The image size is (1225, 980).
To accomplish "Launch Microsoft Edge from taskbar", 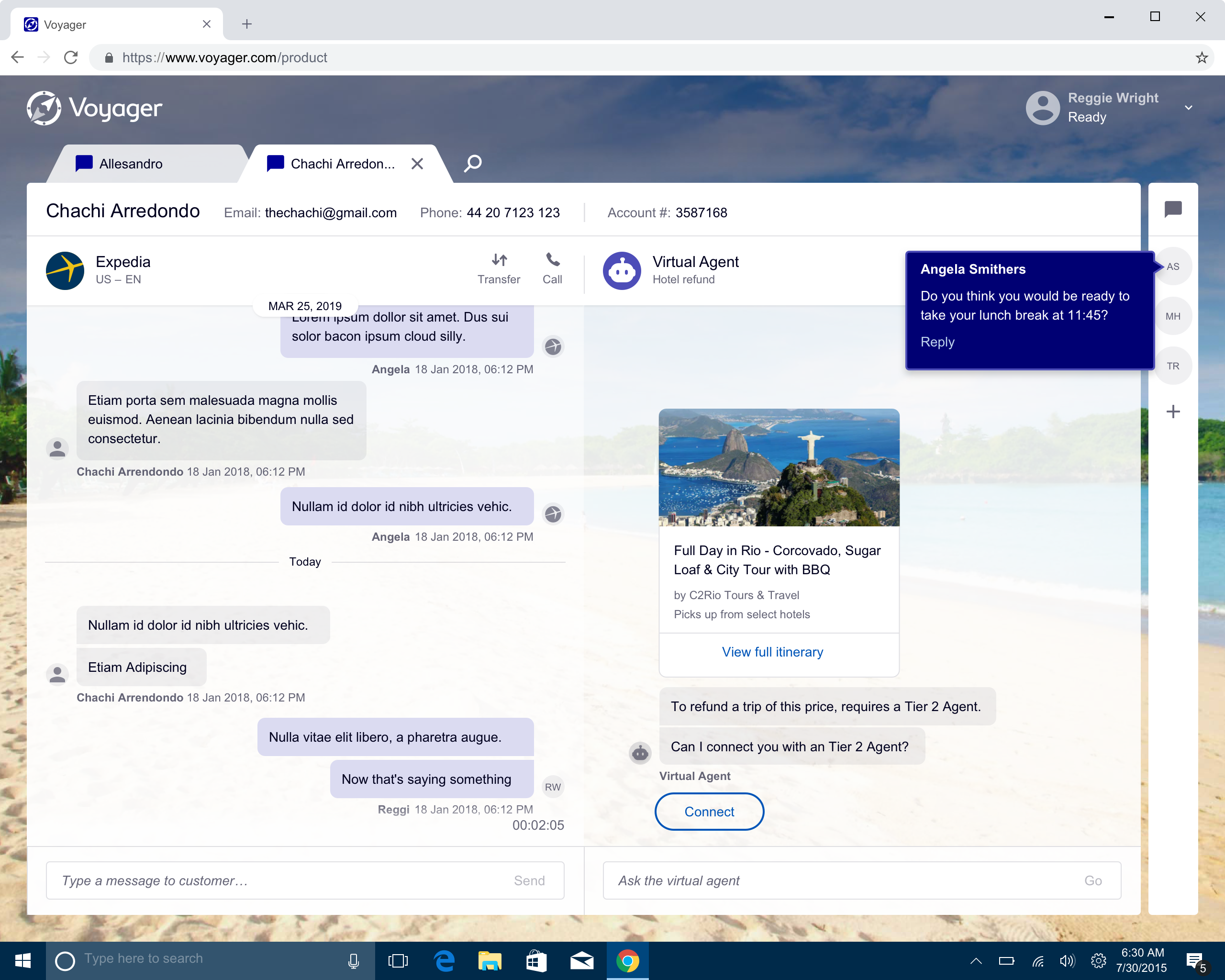I will point(445,961).
